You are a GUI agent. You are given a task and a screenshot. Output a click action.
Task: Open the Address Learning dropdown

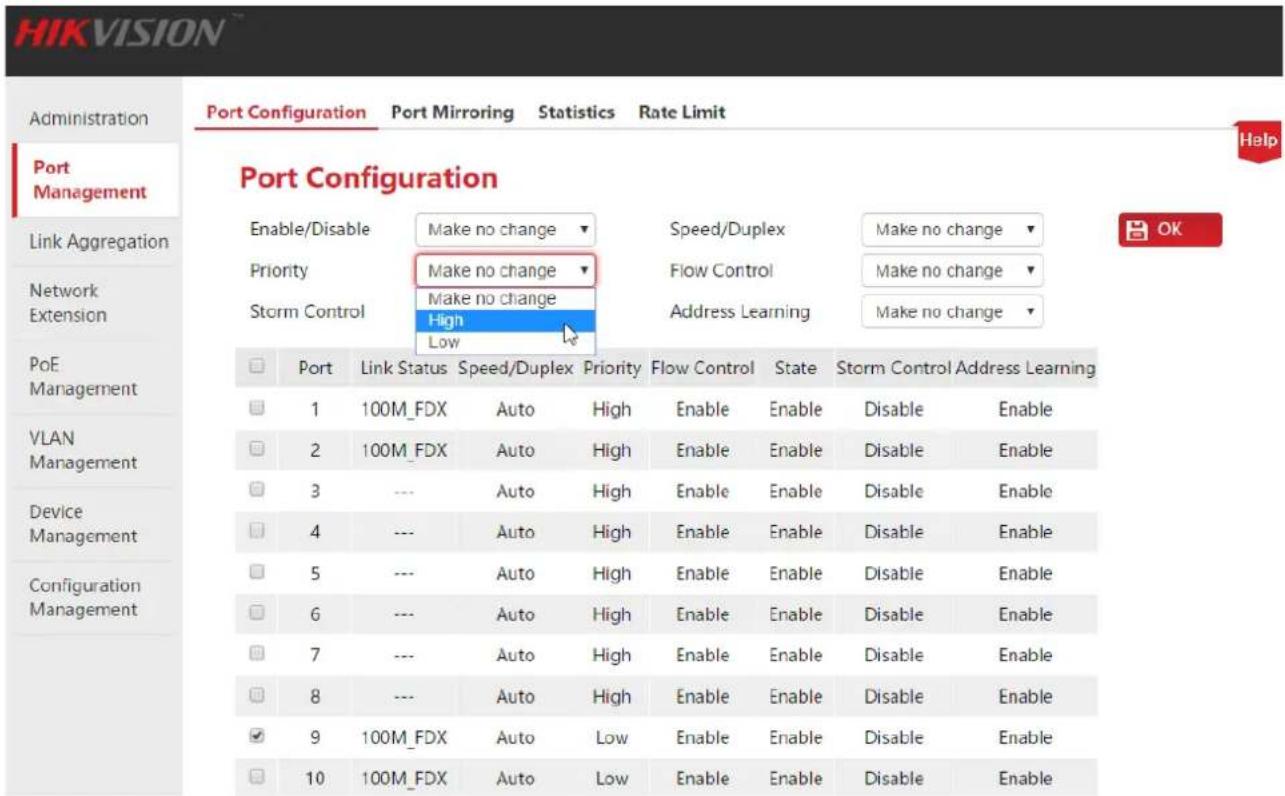(952, 312)
